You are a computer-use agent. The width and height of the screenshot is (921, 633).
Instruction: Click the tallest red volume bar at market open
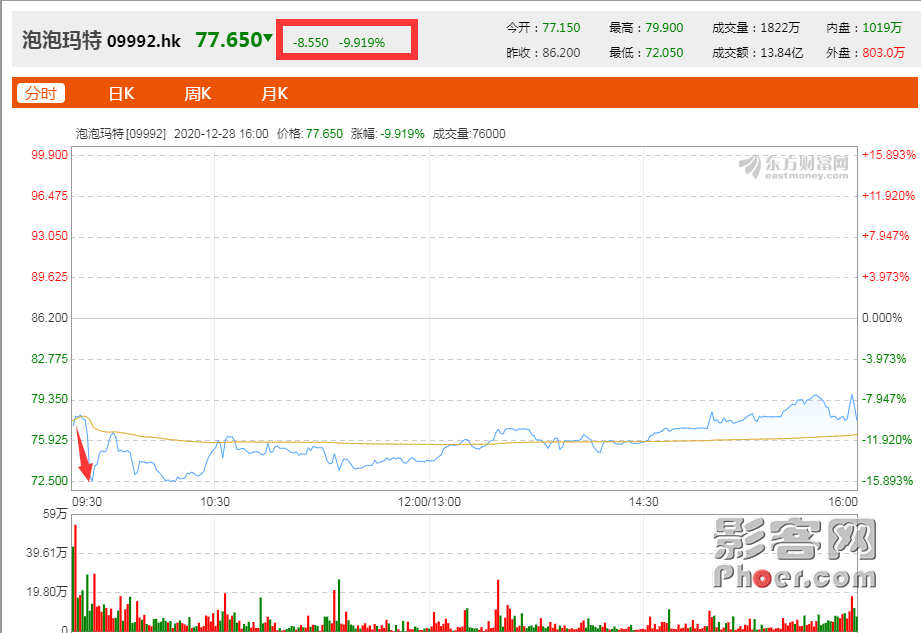click(75, 578)
